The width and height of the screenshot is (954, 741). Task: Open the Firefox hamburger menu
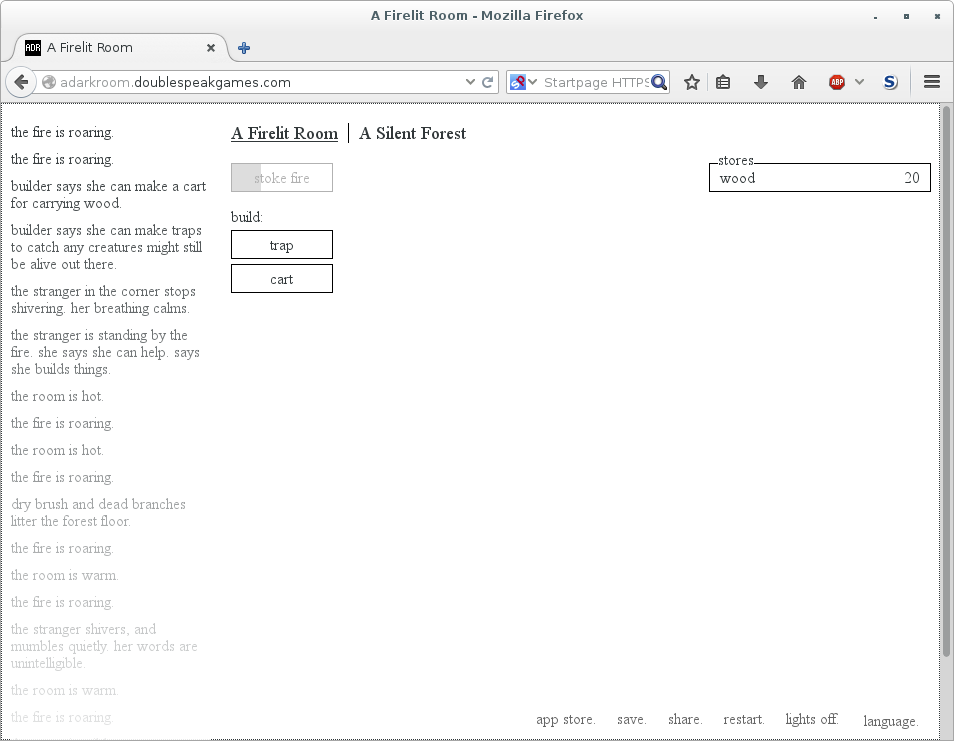[932, 83]
